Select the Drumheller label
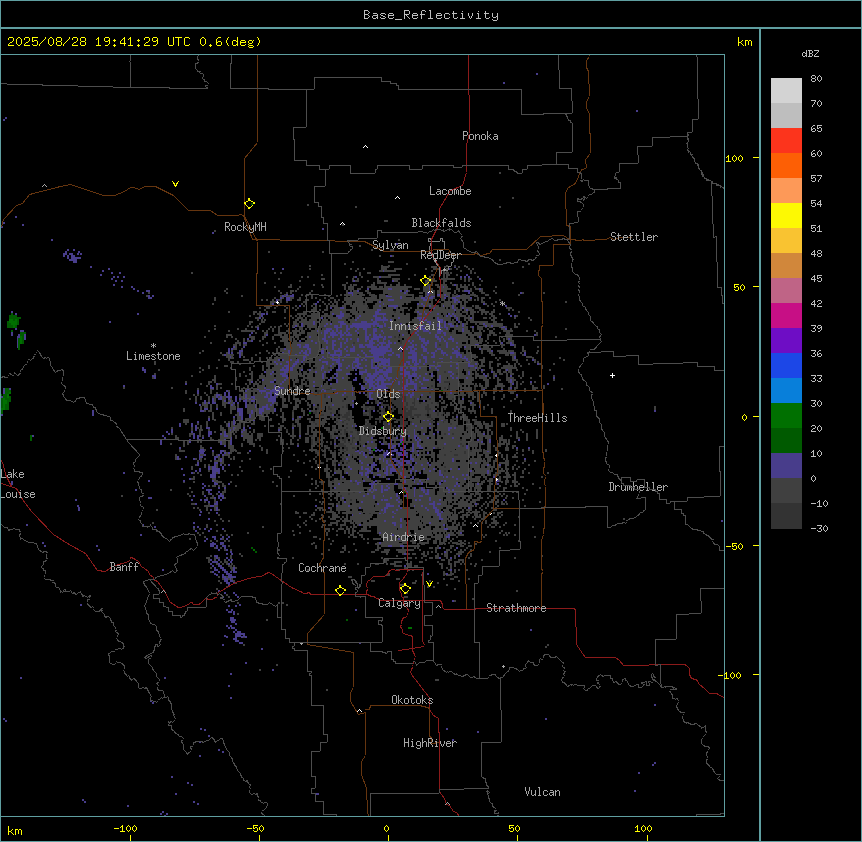 (x=638, y=487)
